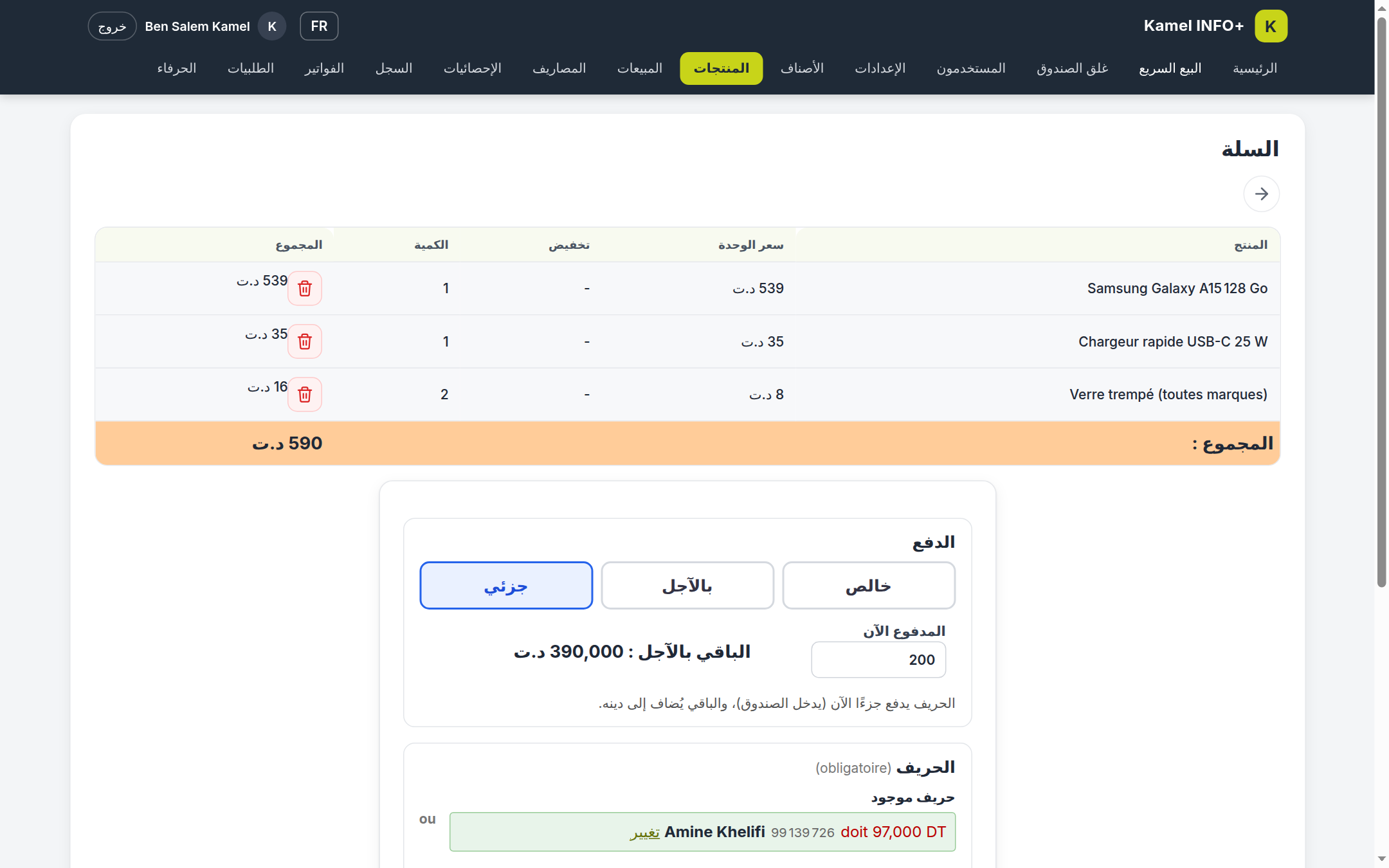Open the المستخدمون users page
The height and width of the screenshot is (868, 1389).
[x=971, y=68]
